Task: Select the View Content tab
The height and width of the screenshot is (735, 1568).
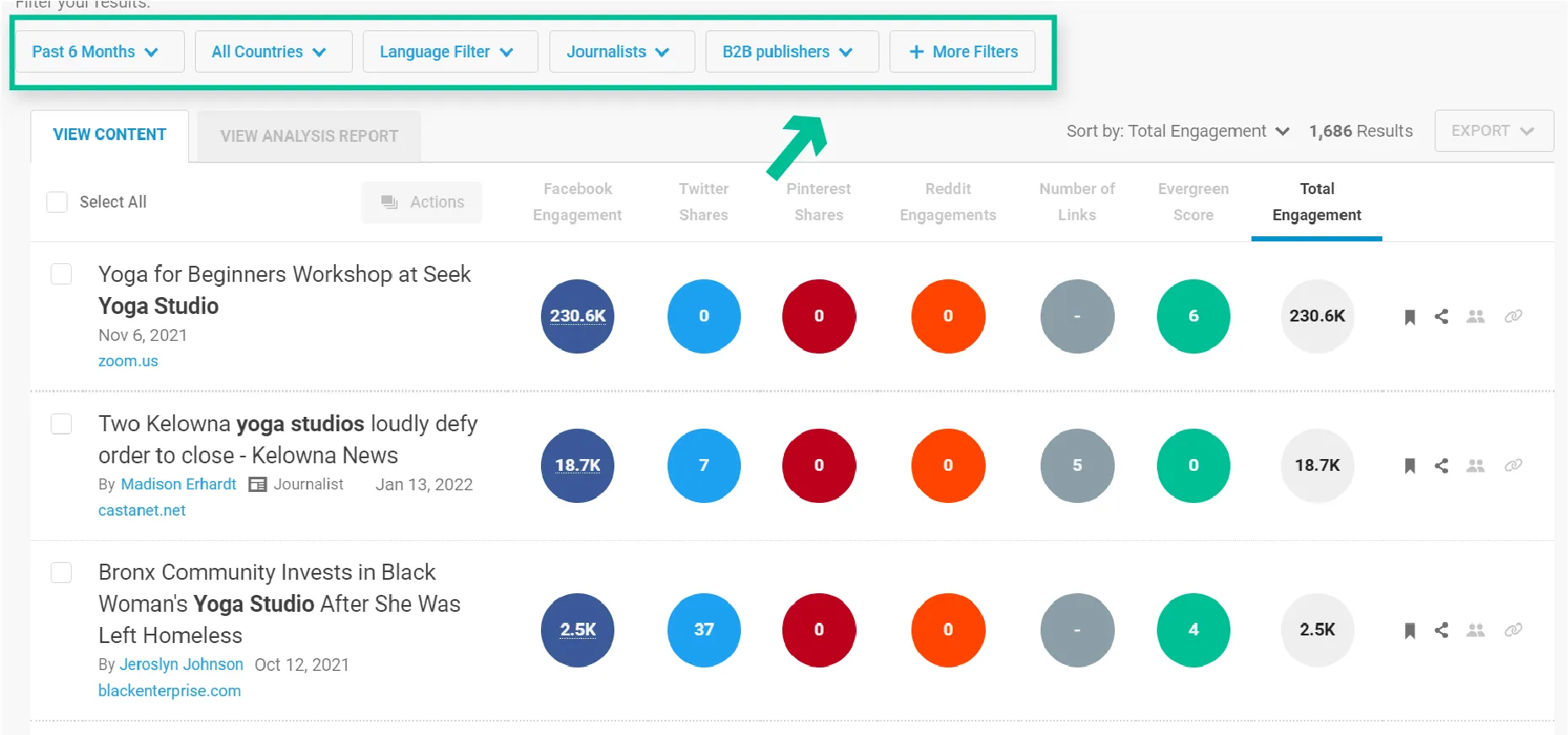Action: point(110,135)
